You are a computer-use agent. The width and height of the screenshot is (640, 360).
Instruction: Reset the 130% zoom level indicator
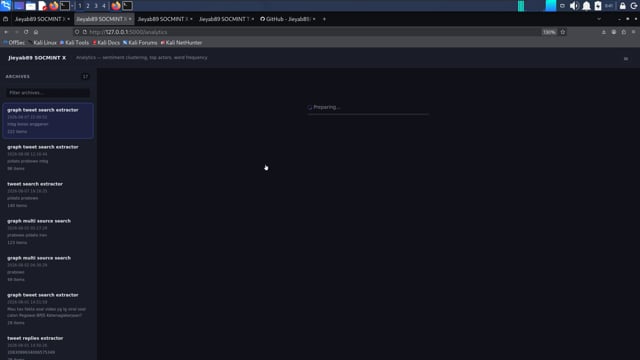pos(549,32)
